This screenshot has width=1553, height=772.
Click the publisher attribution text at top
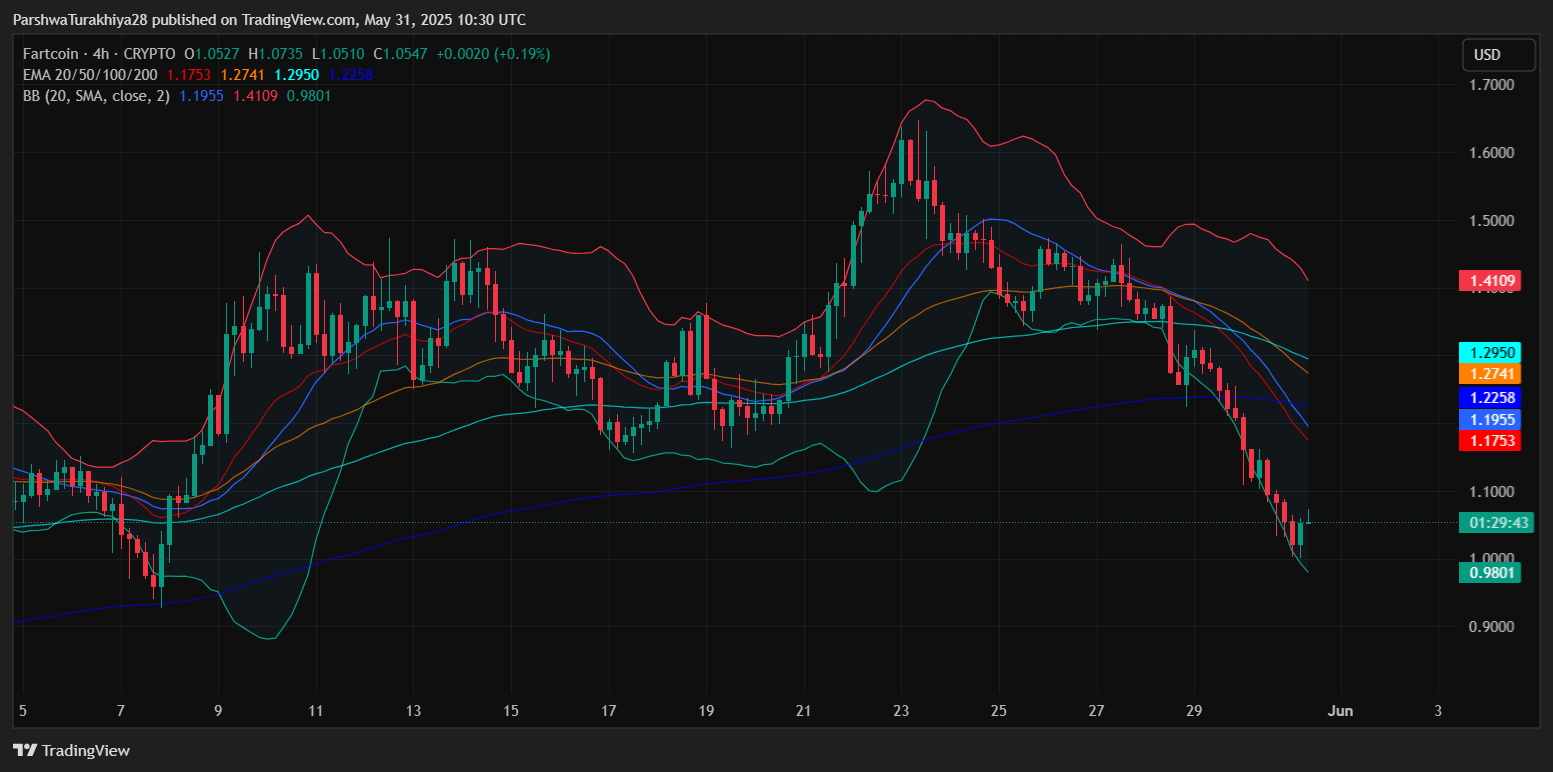[x=269, y=20]
